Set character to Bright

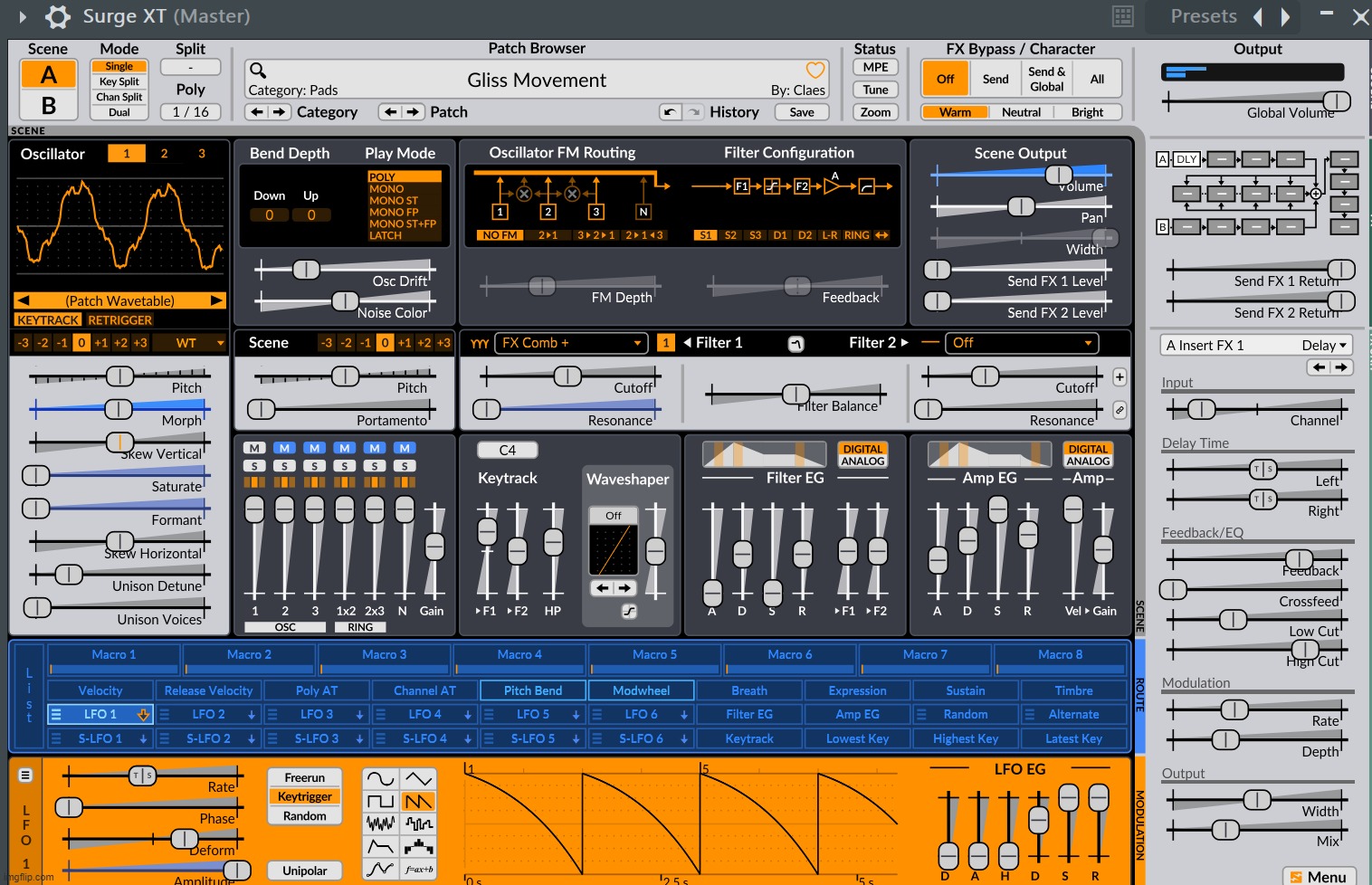1087,112
